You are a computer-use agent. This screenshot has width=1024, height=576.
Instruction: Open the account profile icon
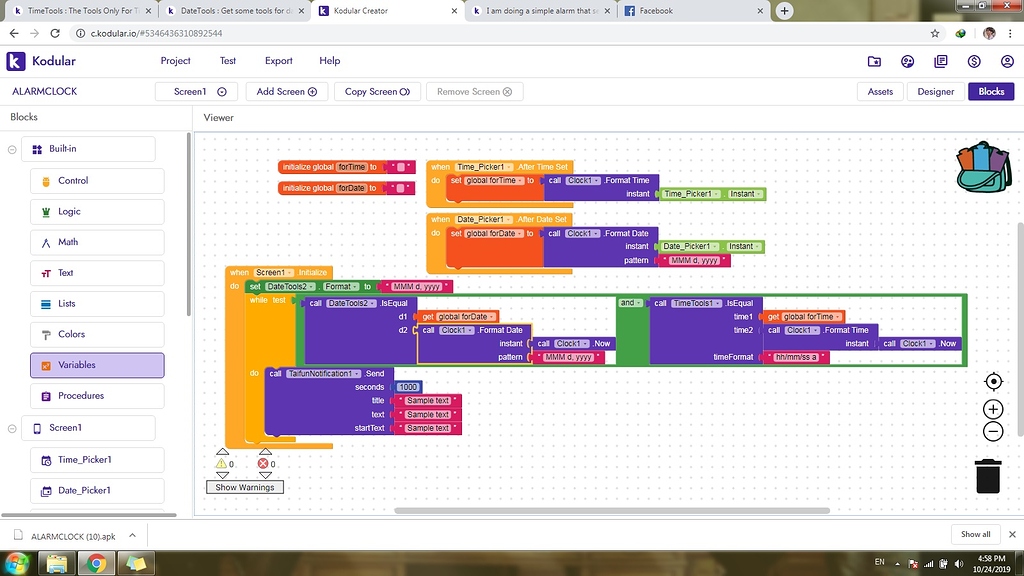coord(1007,61)
